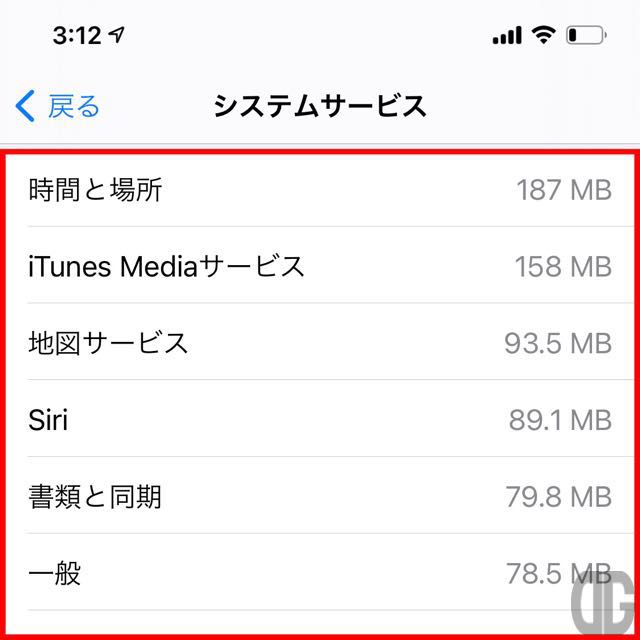This screenshot has width=640, height=640.
Task: Select the 書類と同期 row
Action: (320, 495)
